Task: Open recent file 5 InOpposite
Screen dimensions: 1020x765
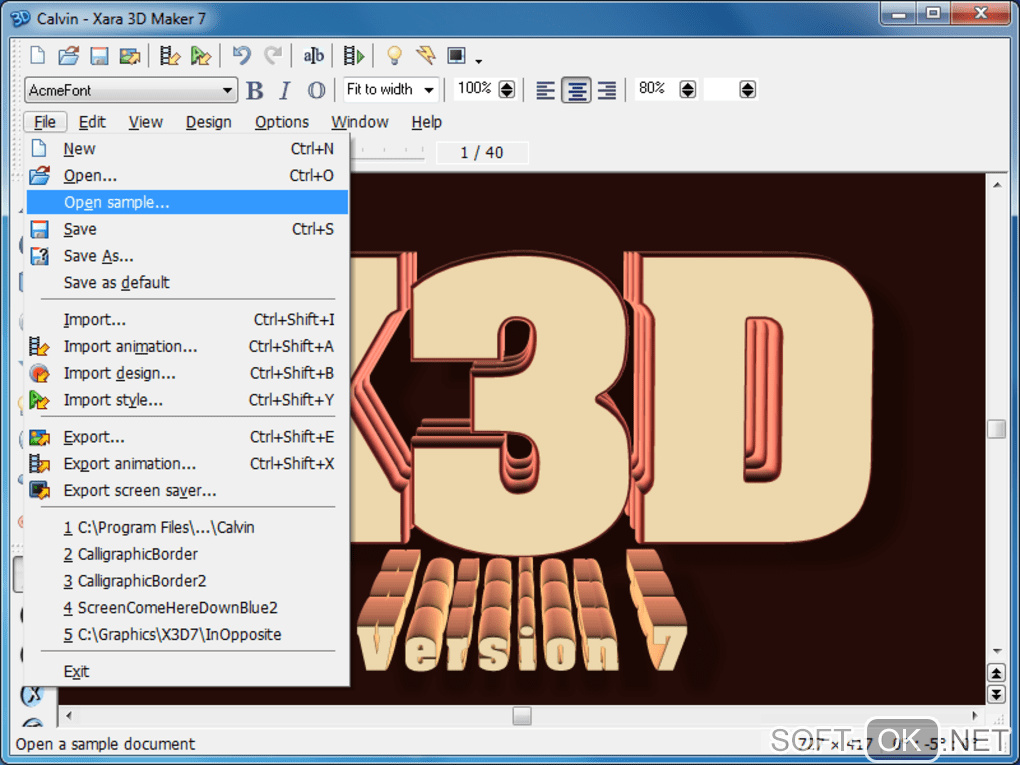Action: pyautogui.click(x=187, y=634)
